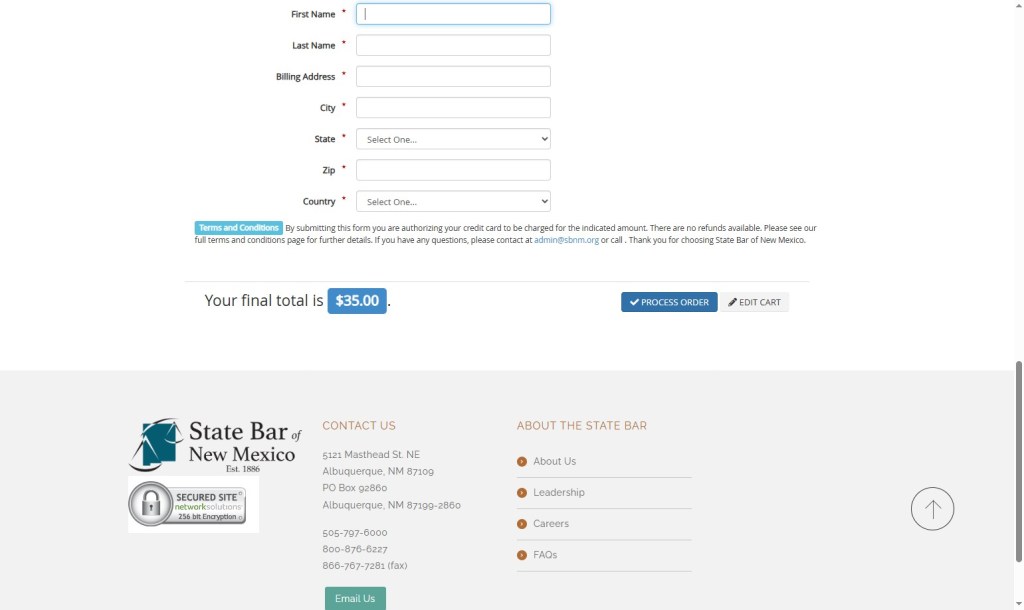Open the Careers footer link

tap(551, 524)
